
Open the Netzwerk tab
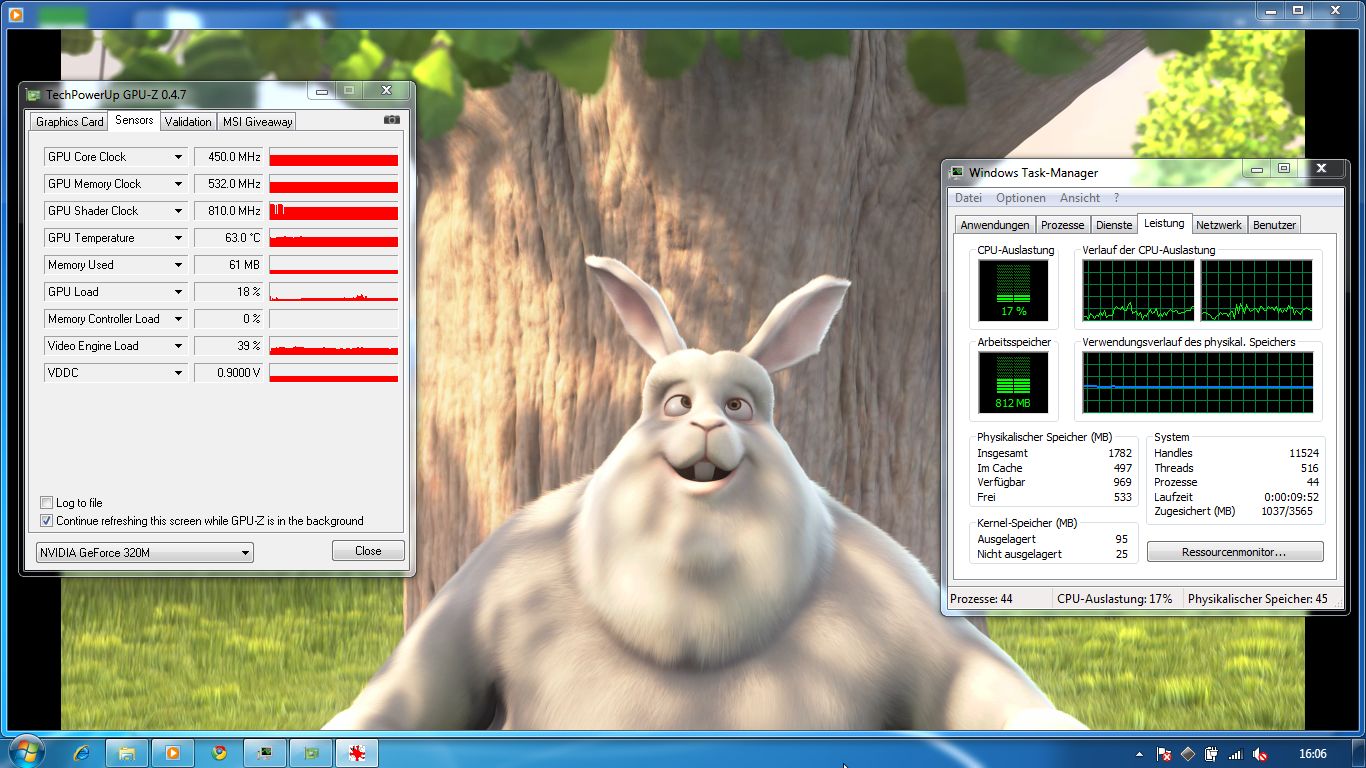point(1219,225)
